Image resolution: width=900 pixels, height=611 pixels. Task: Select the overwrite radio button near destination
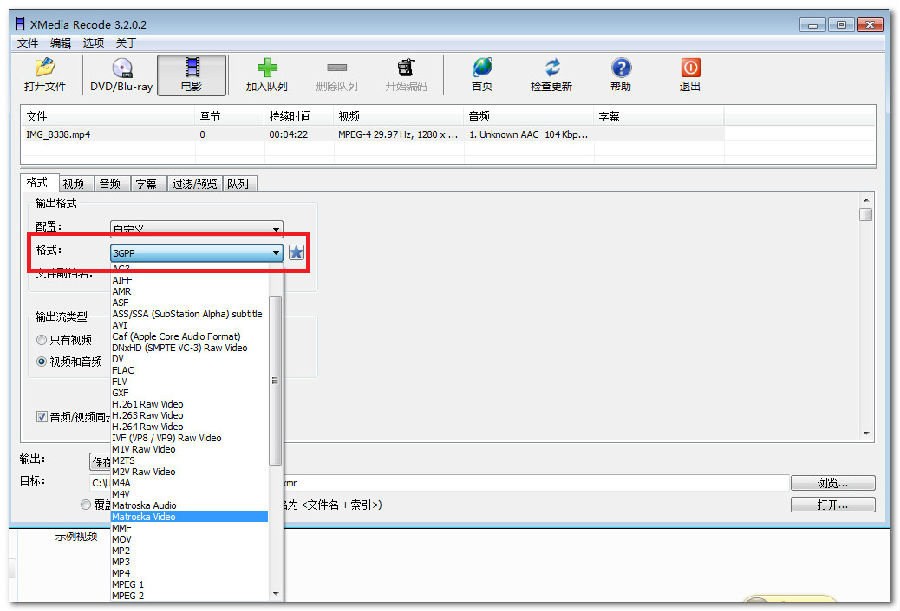86,505
